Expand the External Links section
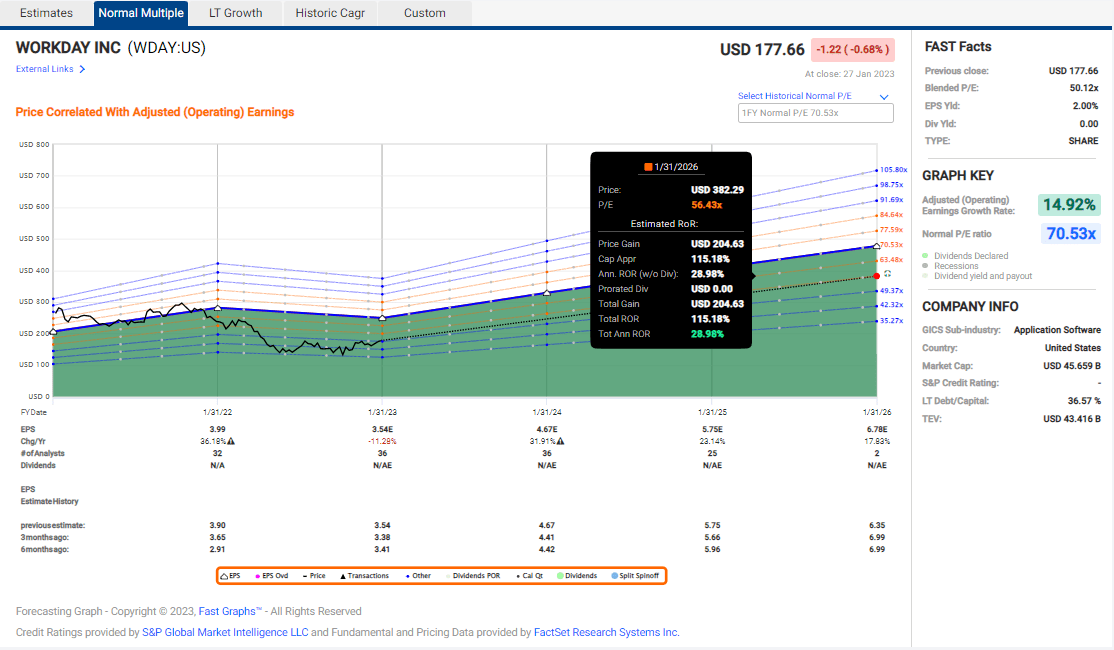Screen dimensions: 1114x650 click(45, 68)
